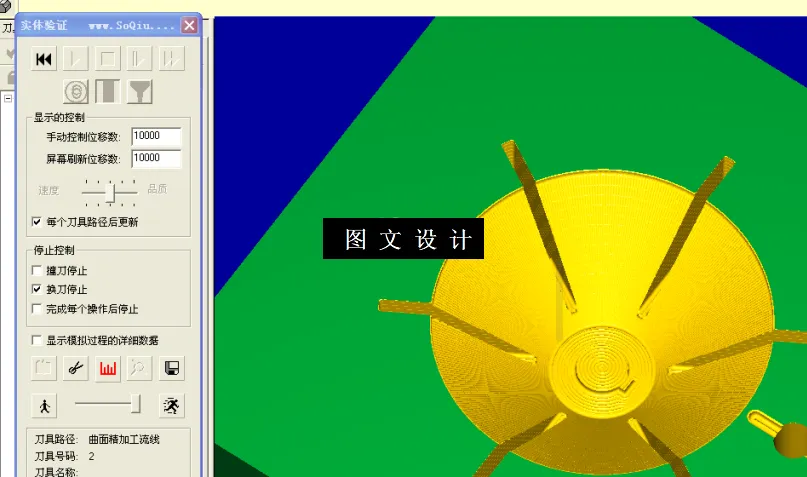Select the funnel-shaped tool and holder icon
This screenshot has width=807, height=477.
pyautogui.click(x=139, y=92)
